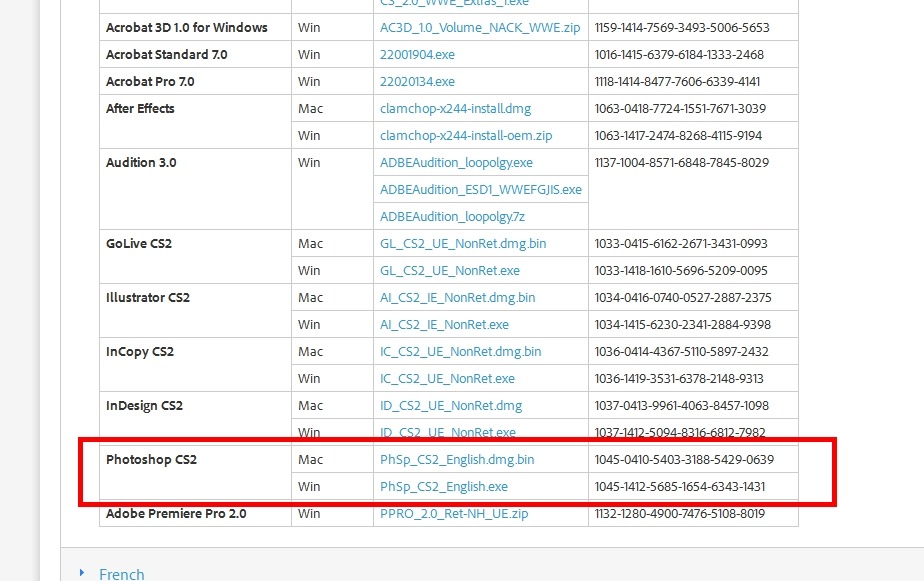Select serial 1045-1412-5685-1654-6343-1431
This screenshot has height=581, width=924.
[680, 487]
